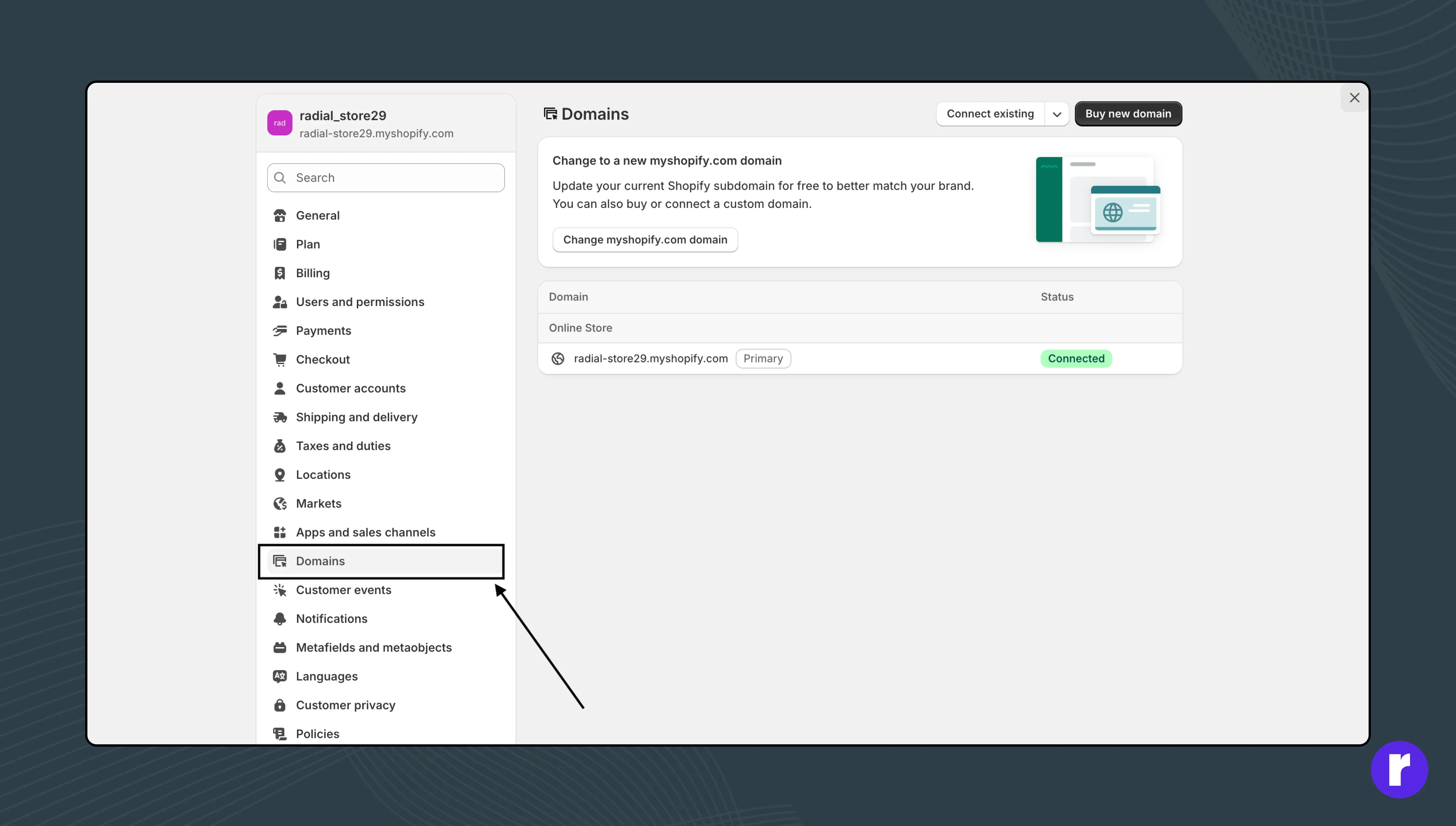Click the Billing receipt icon
Viewport: 1456px width, 826px height.
tap(279, 273)
